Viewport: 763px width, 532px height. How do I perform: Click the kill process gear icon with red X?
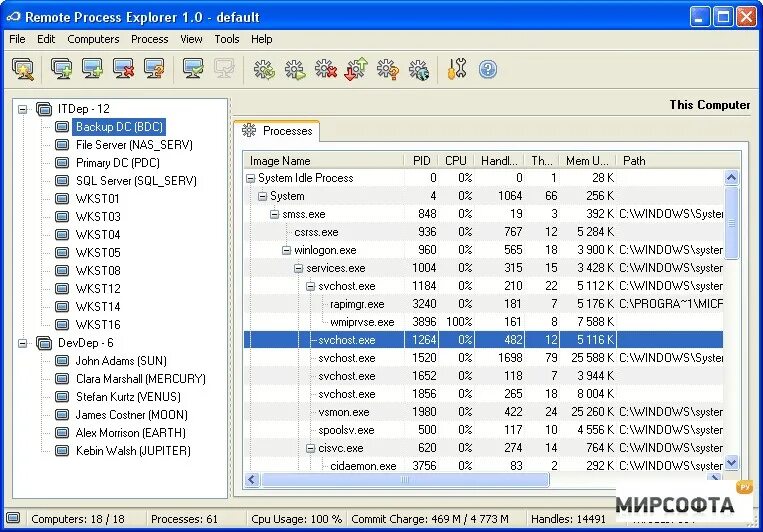click(x=326, y=70)
